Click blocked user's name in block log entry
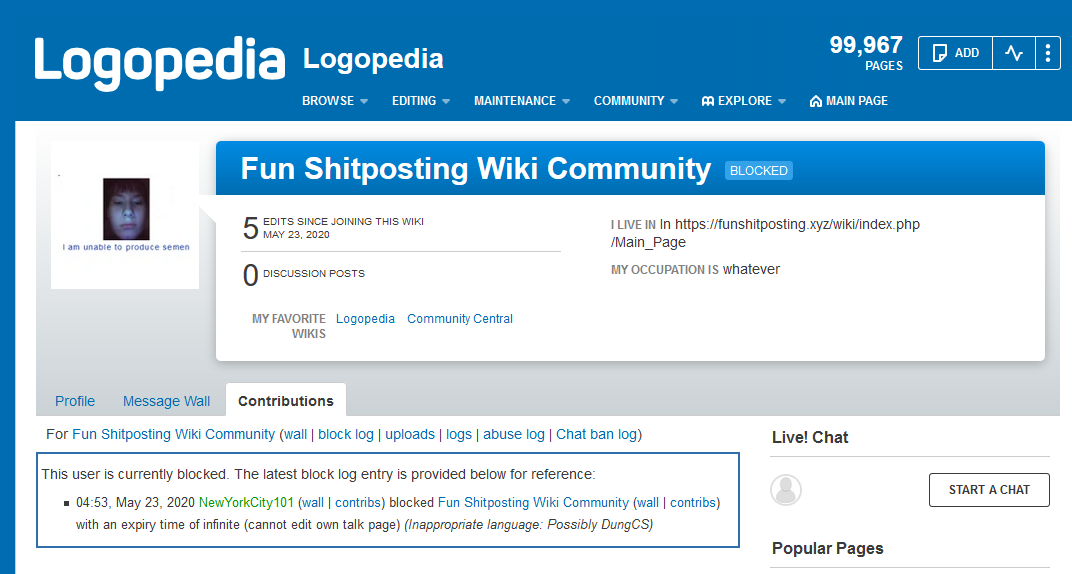1072x574 pixels. click(533, 502)
